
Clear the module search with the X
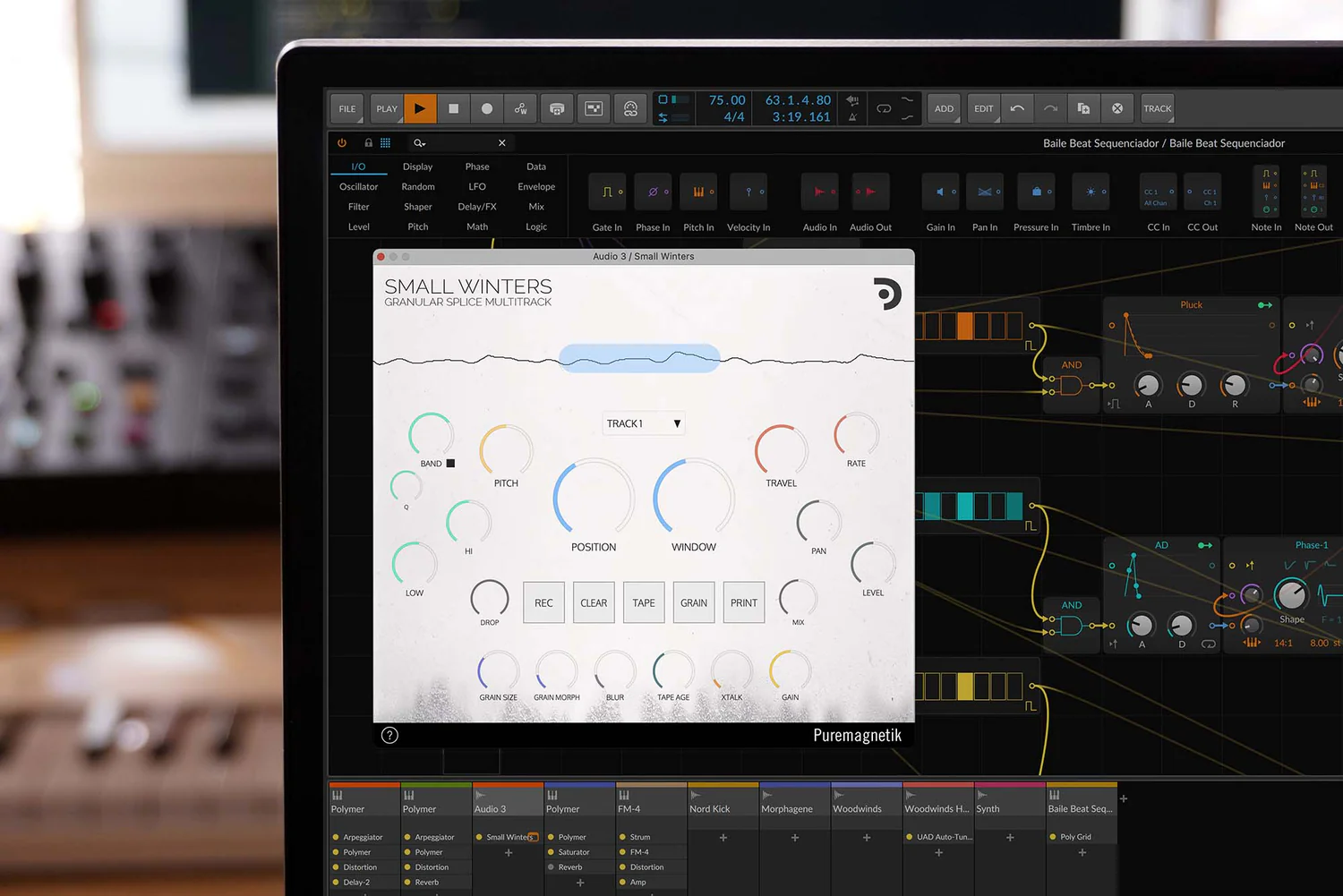click(502, 142)
